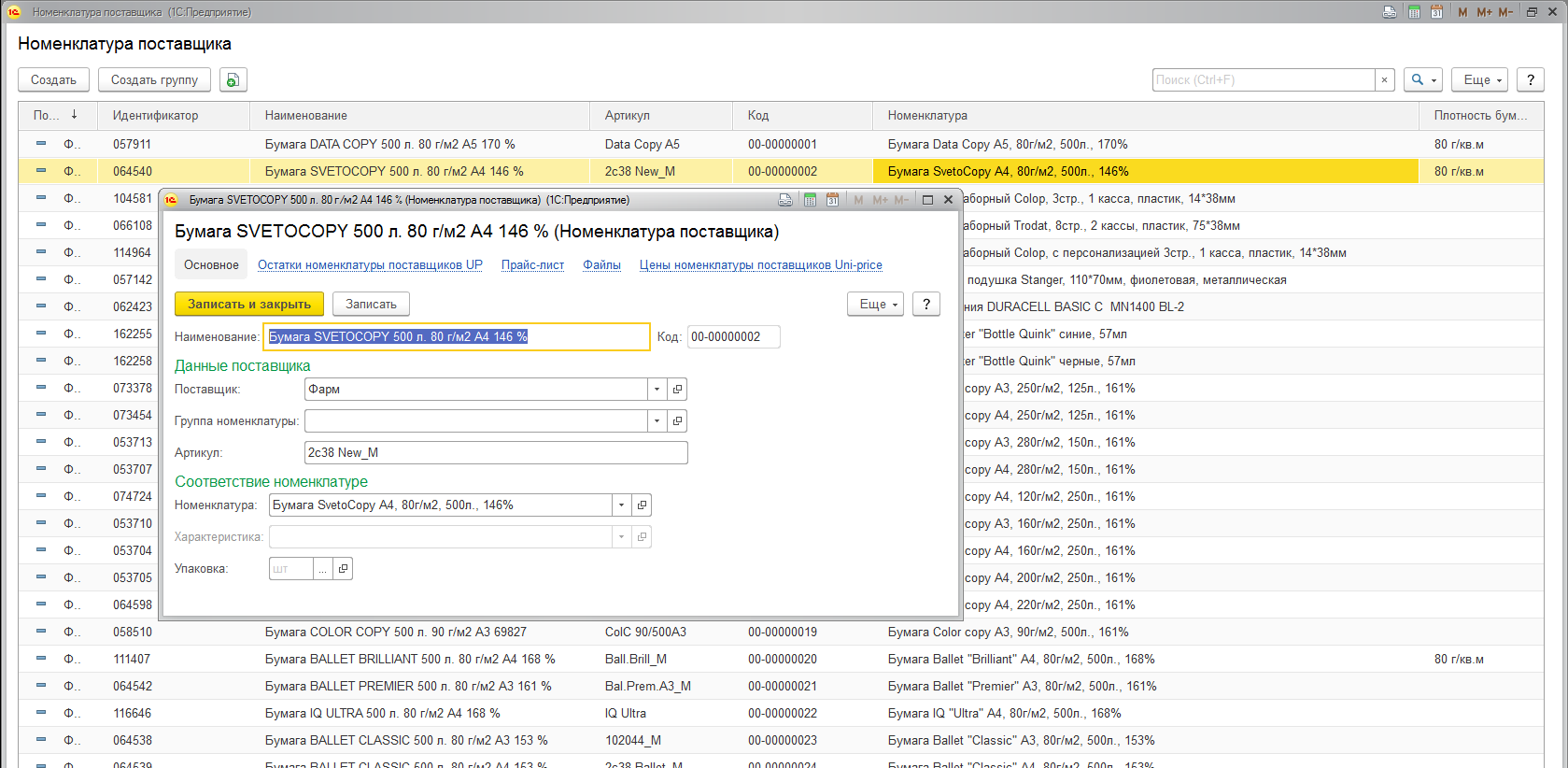Click the Создать группу button
1568x768 pixels.
(154, 80)
